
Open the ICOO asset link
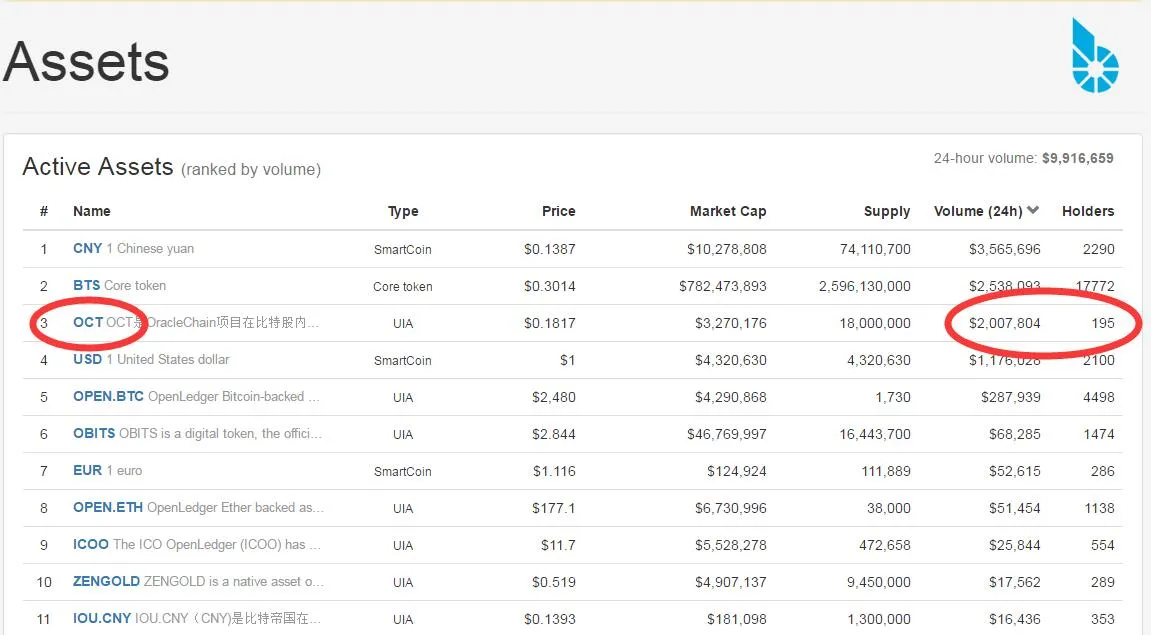tap(91, 544)
